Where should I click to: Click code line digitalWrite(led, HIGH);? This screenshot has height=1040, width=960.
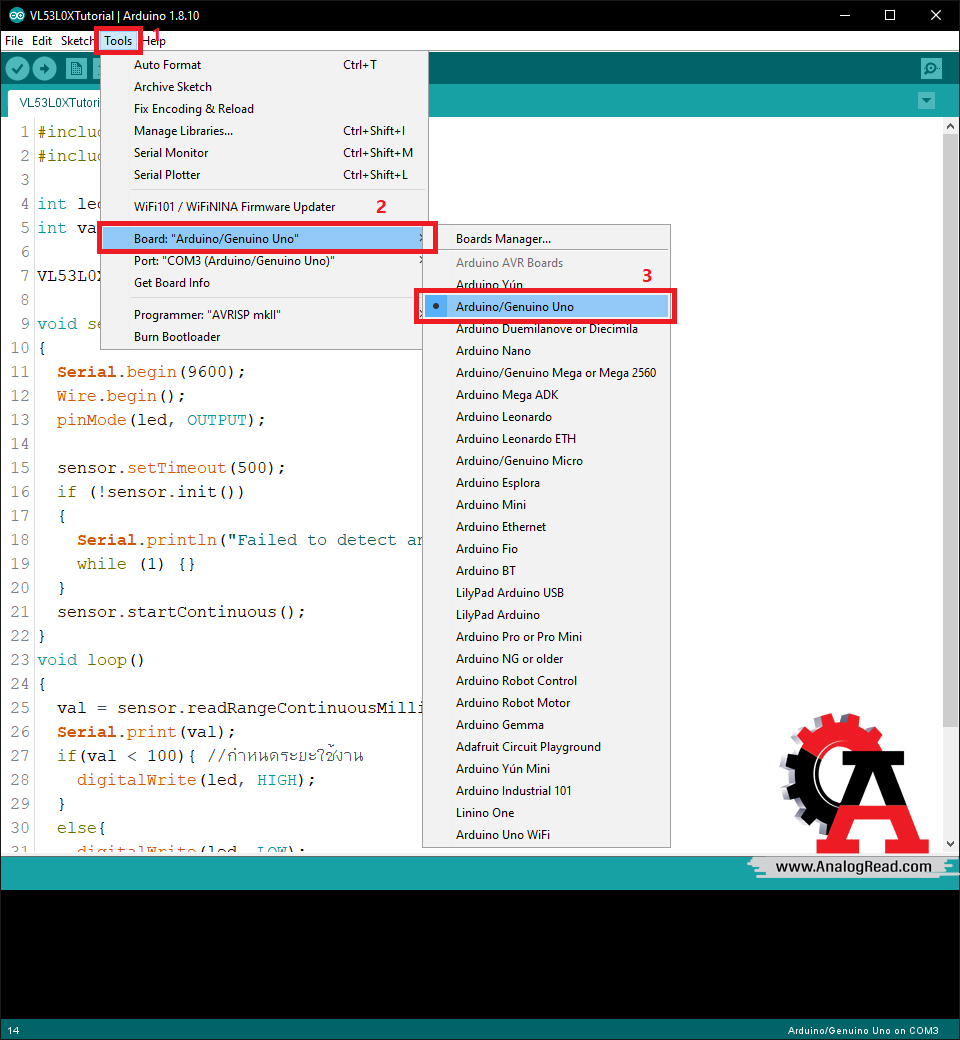tap(196, 780)
